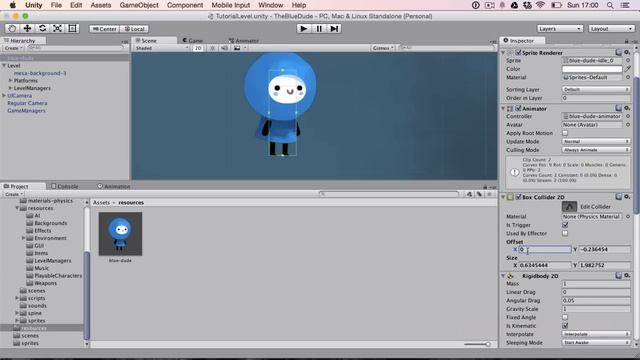
Task: Toggle Sprite Renderer enabled checkbox
Action: tap(518, 53)
